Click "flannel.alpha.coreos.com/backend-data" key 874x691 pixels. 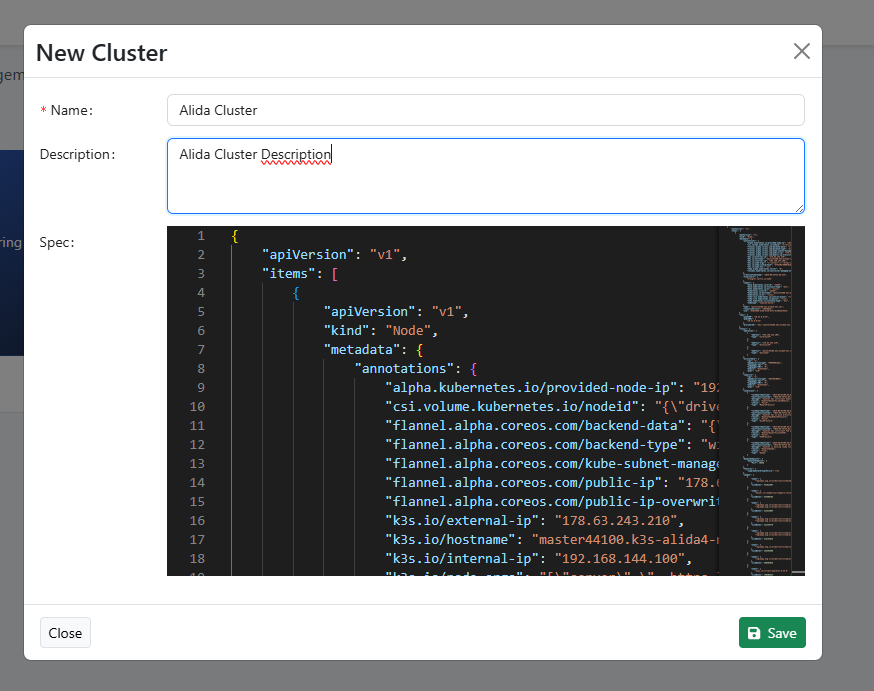point(535,425)
